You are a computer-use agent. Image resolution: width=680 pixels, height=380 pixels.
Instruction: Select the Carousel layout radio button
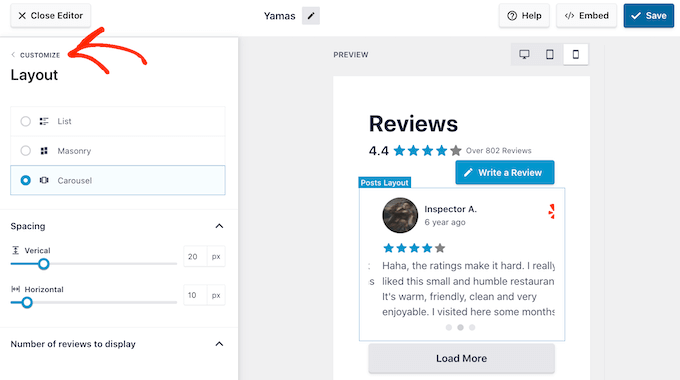coord(26,180)
